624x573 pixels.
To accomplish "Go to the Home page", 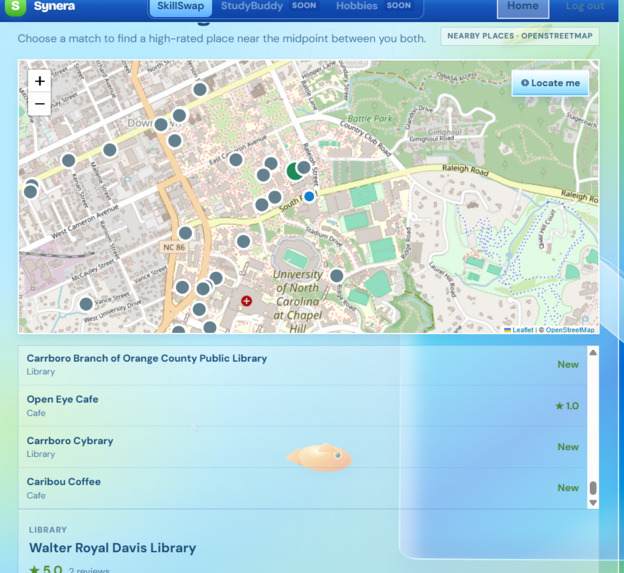I will (x=523, y=6).
